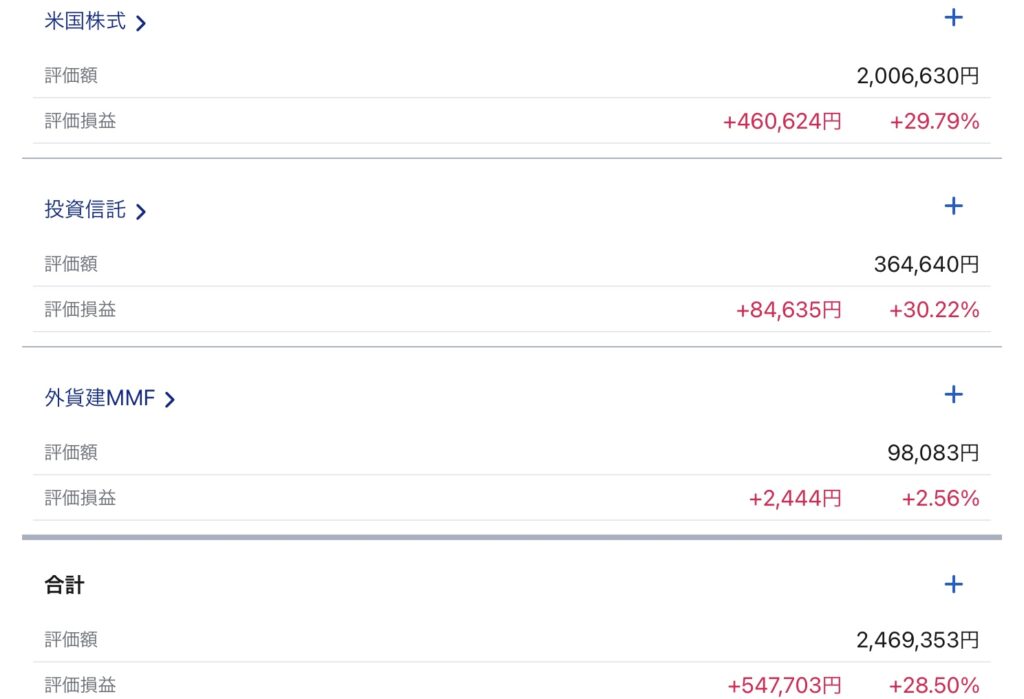
Task: Expand the plus icon for 投資信託
Action: tap(953, 206)
